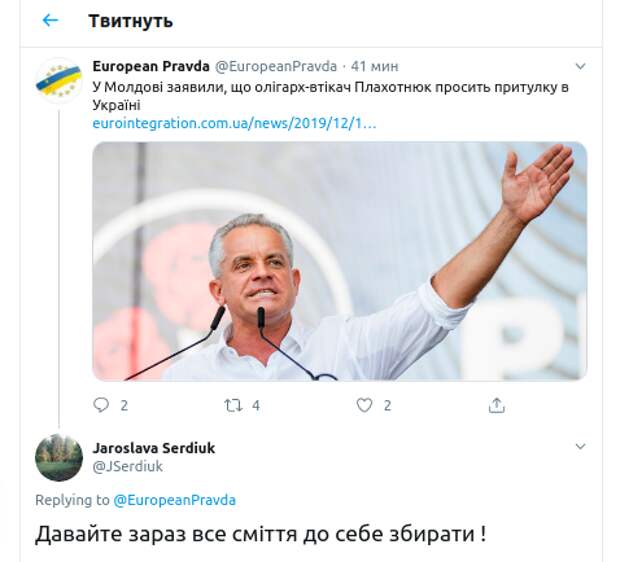Screen dimensions: 620x562
Task: Go back using the left arrow
Action: 50,20
